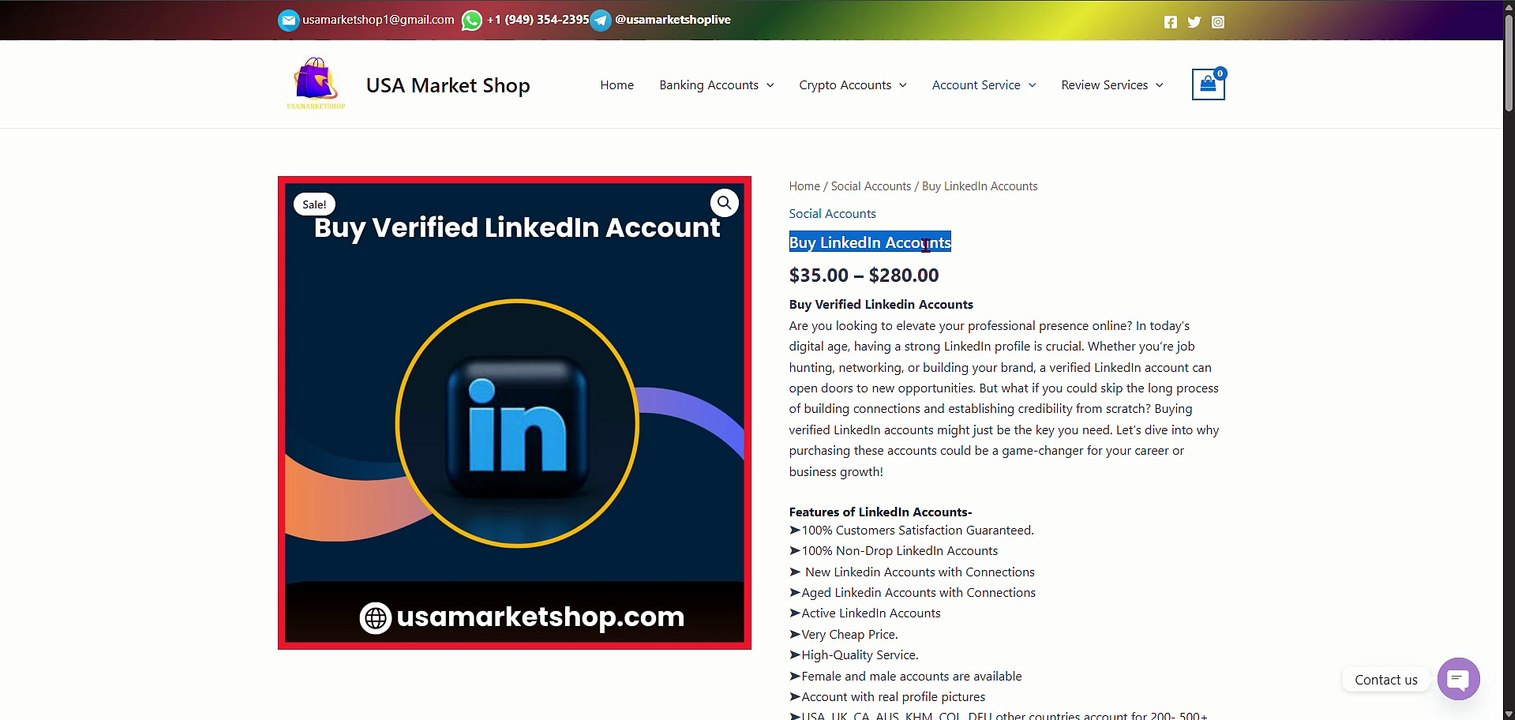Open the Twitter social icon
The height and width of the screenshot is (720, 1515).
[x=1194, y=22]
